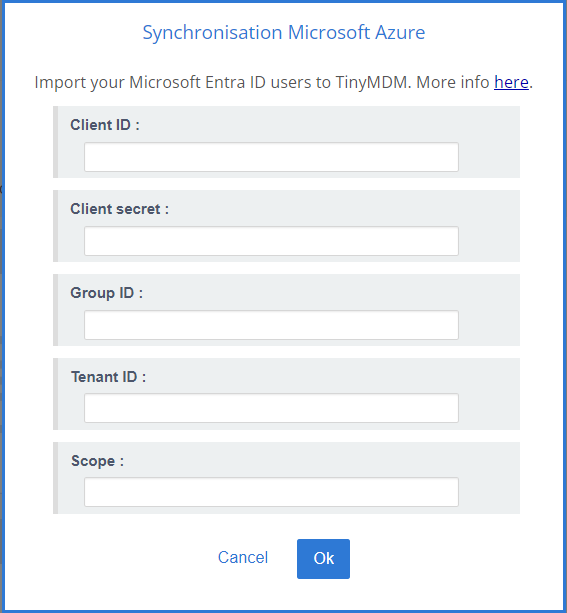Image resolution: width=567 pixels, height=613 pixels.
Task: Click the 'More info' text before link
Action: coord(452,82)
